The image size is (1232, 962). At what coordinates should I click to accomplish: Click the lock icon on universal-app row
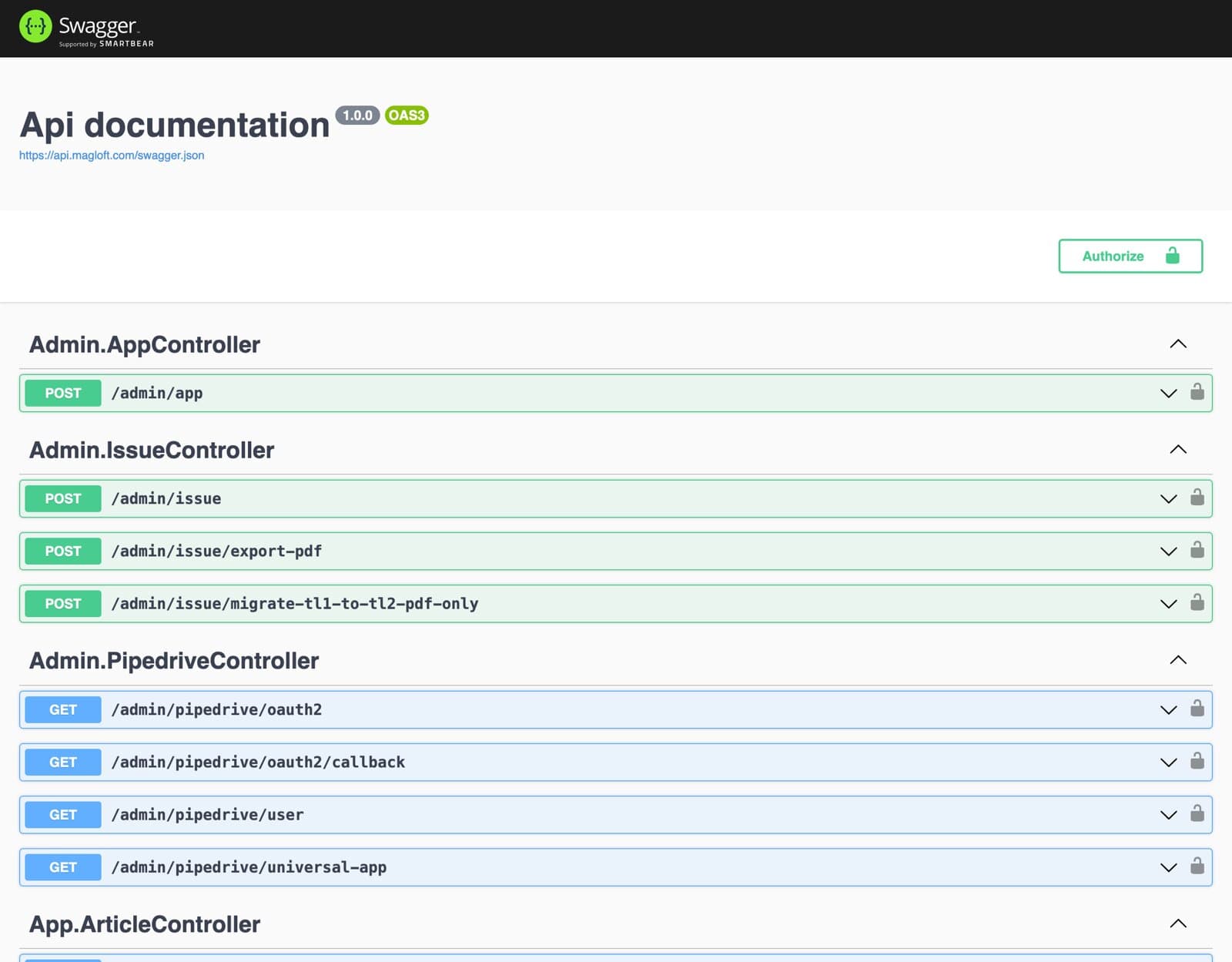pos(1197,865)
